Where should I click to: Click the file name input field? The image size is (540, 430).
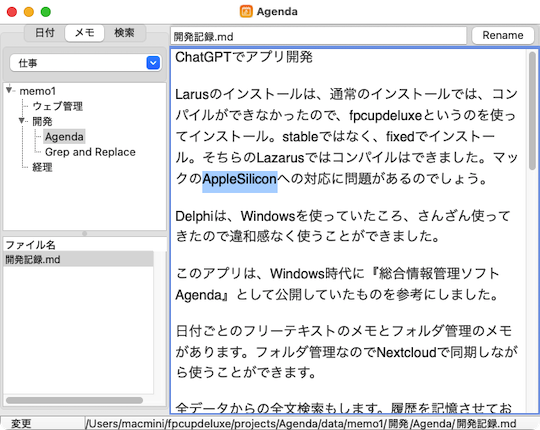click(318, 36)
